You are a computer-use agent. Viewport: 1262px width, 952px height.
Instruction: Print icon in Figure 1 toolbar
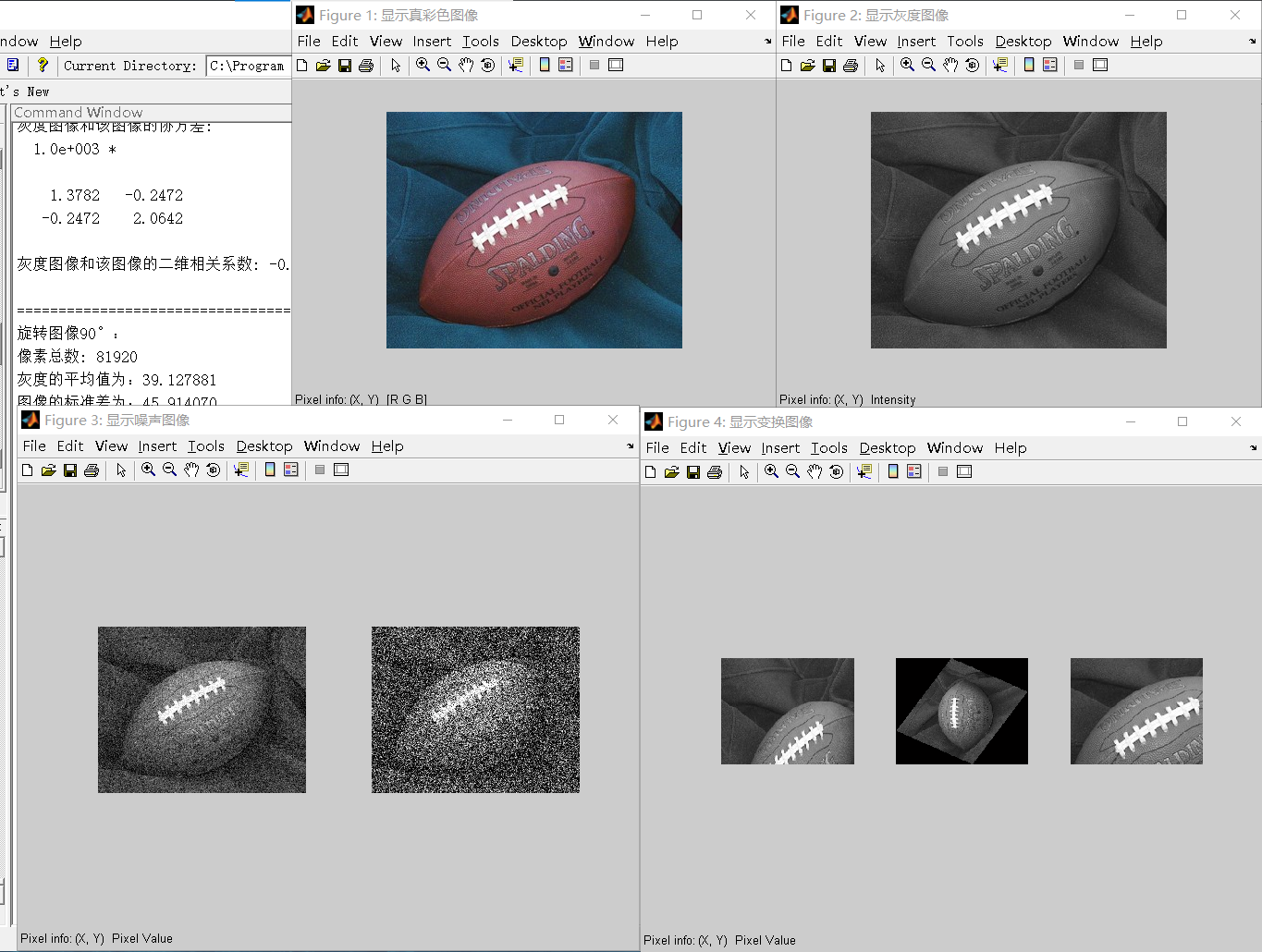[x=366, y=66]
